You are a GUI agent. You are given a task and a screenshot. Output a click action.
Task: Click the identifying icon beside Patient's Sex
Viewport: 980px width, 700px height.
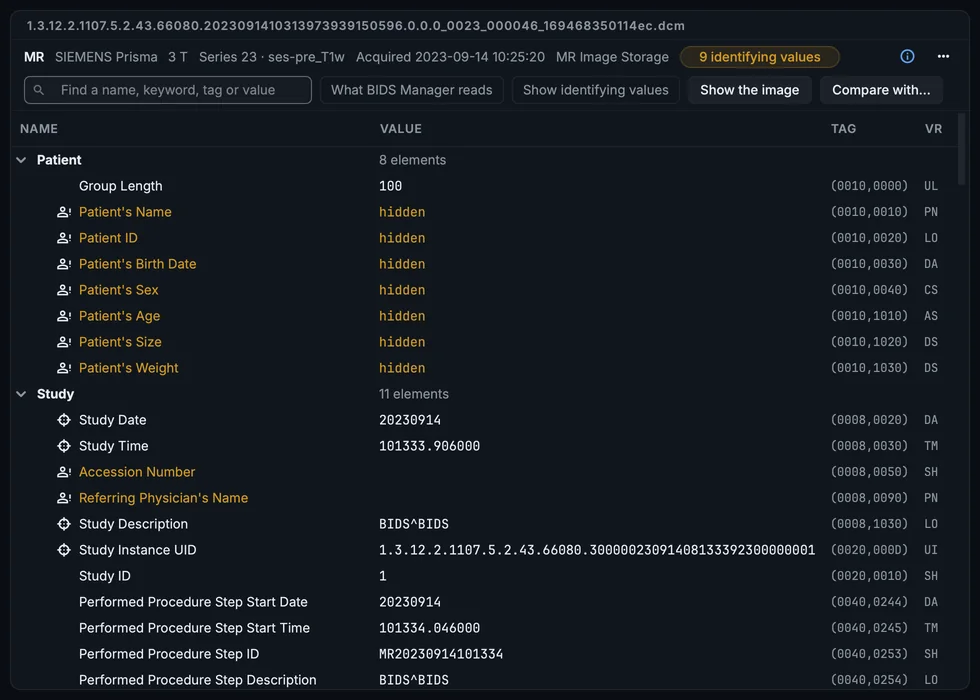pyautogui.click(x=64, y=290)
